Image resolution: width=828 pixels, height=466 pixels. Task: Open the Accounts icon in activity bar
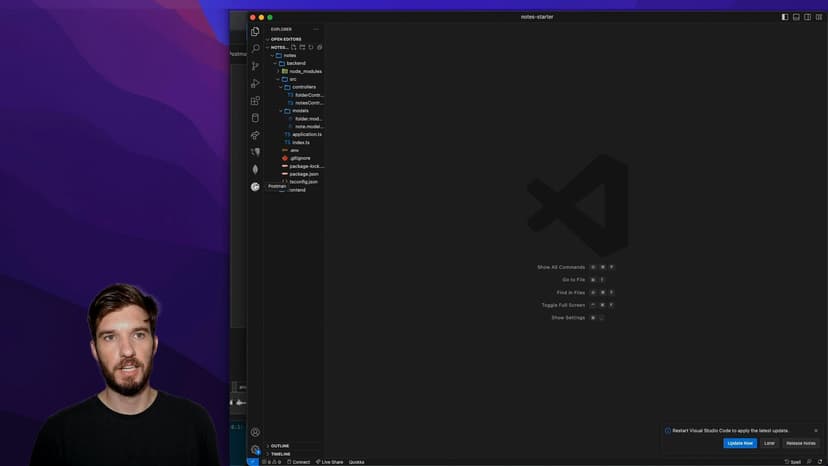(x=255, y=432)
